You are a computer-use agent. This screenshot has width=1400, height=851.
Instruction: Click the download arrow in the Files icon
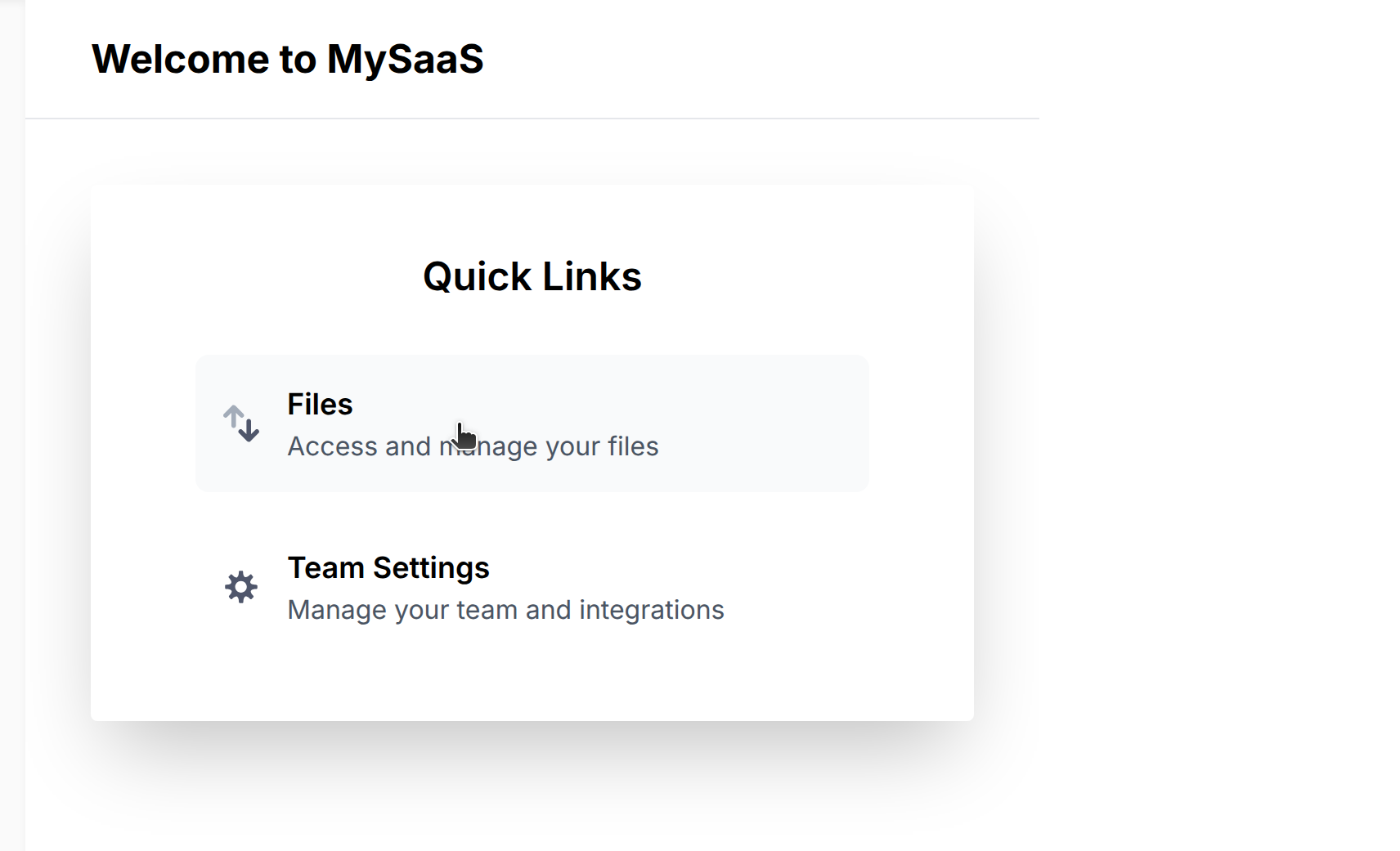[x=248, y=432]
